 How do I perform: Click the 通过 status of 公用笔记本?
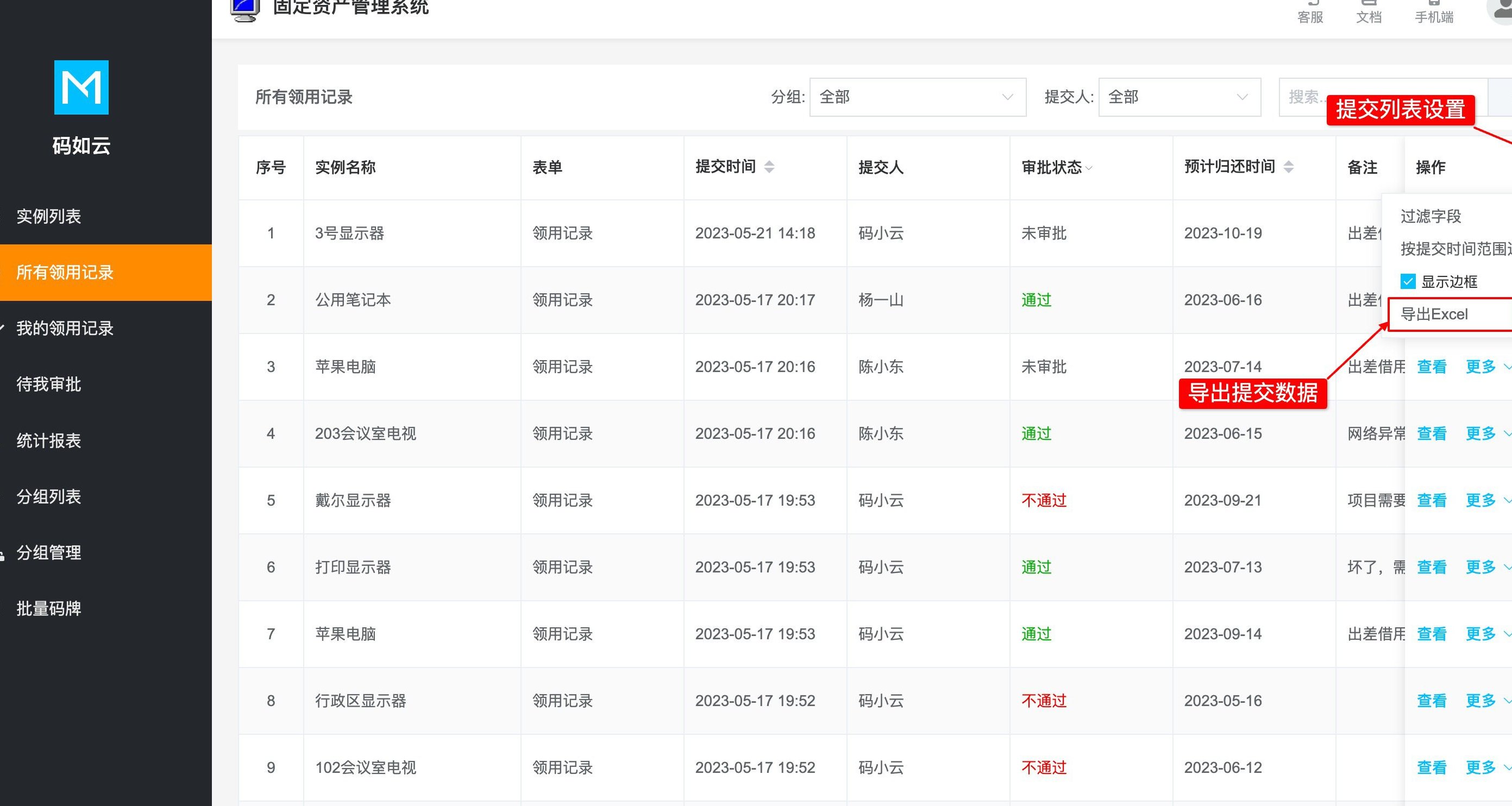pos(1036,300)
